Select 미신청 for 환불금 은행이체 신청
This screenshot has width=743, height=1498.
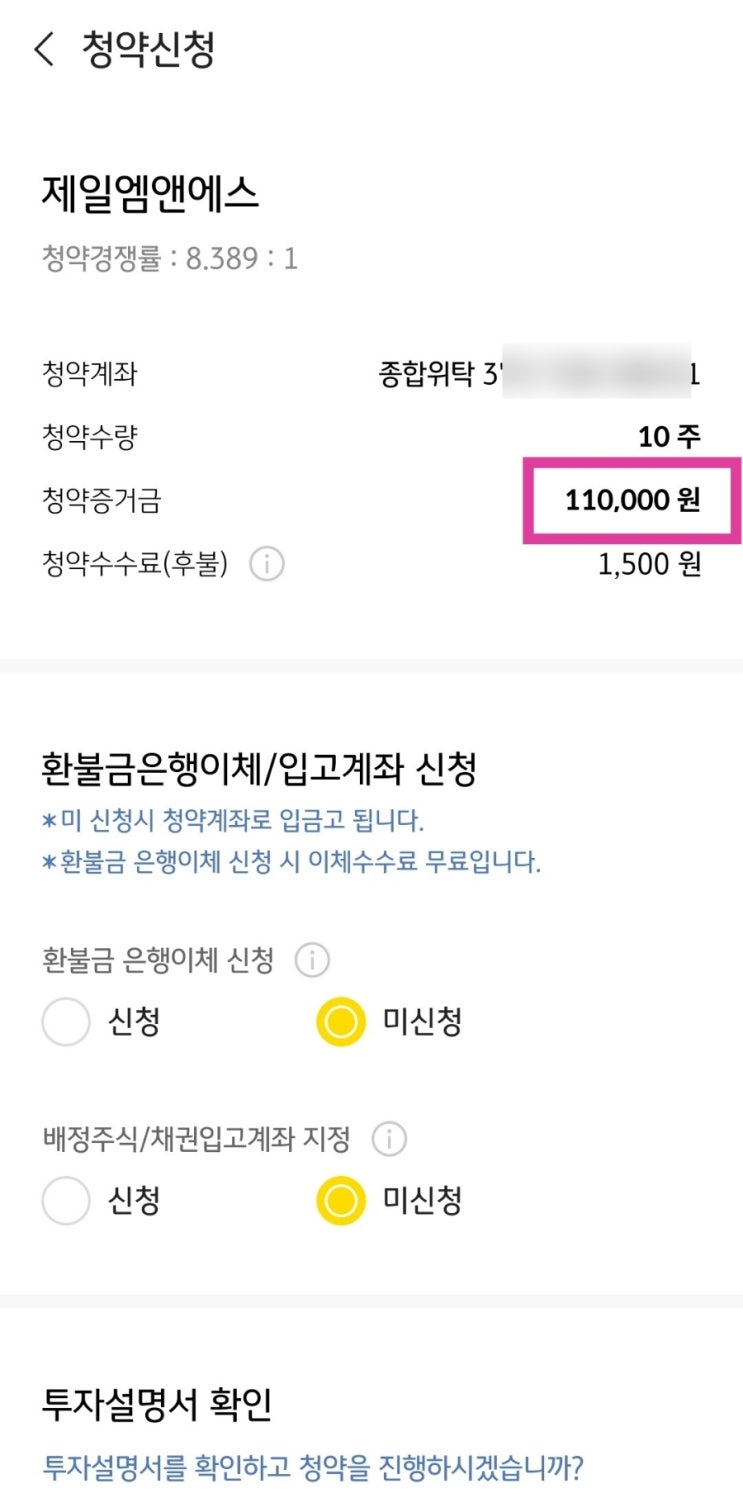tap(341, 1023)
